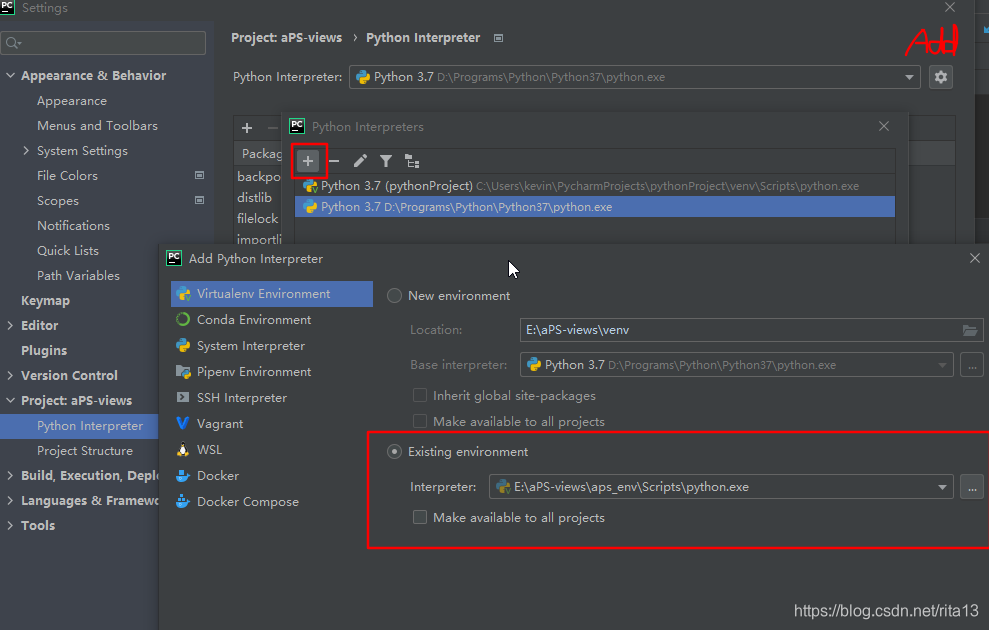
Task: Click the remove interpreter minus icon
Action: coord(336,161)
